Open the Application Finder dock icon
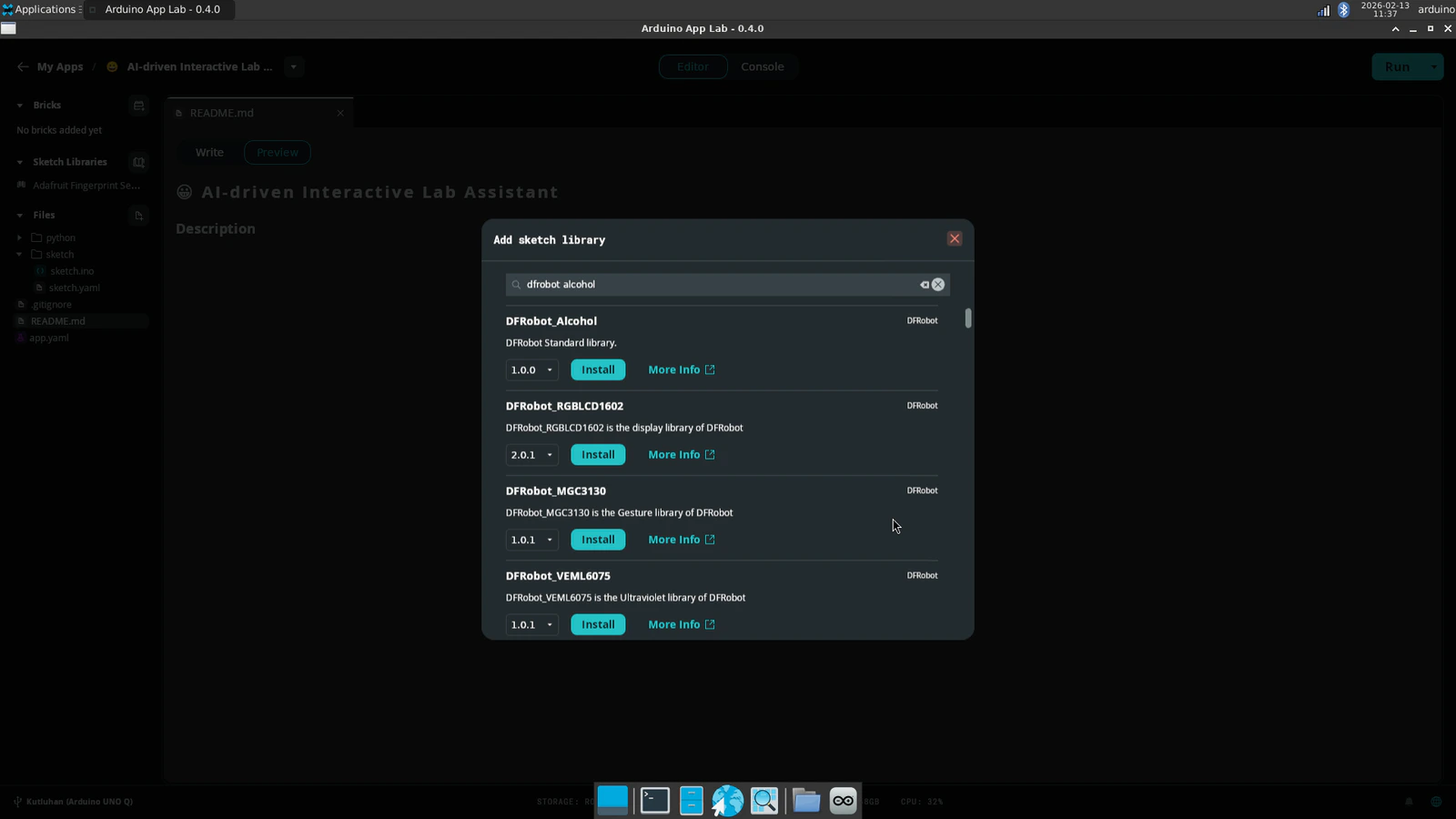This screenshot has height=819, width=1456. 764,800
